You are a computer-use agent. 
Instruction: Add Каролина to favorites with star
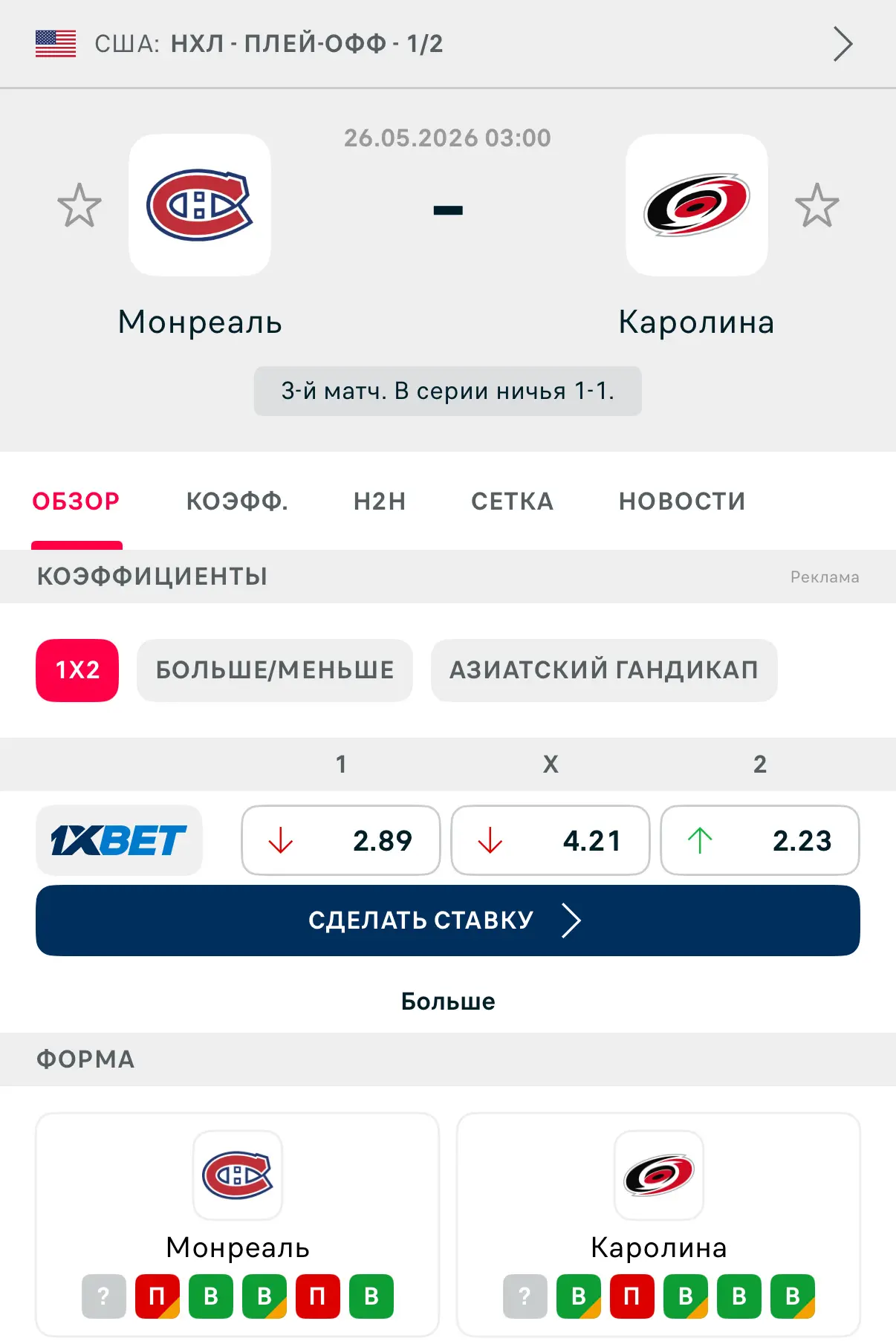click(817, 205)
